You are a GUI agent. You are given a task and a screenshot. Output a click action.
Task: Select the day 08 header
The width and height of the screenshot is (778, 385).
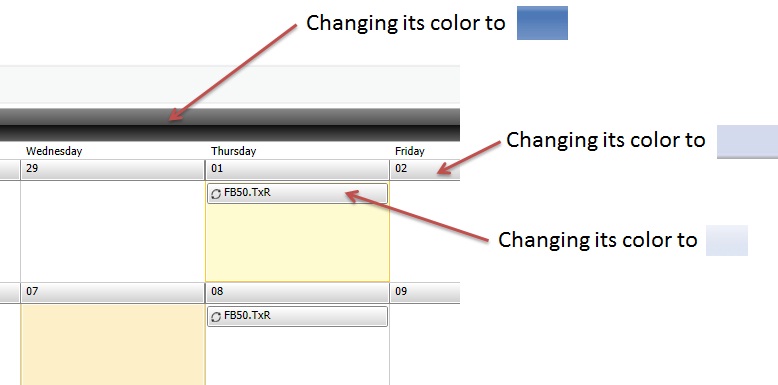tap(297, 293)
